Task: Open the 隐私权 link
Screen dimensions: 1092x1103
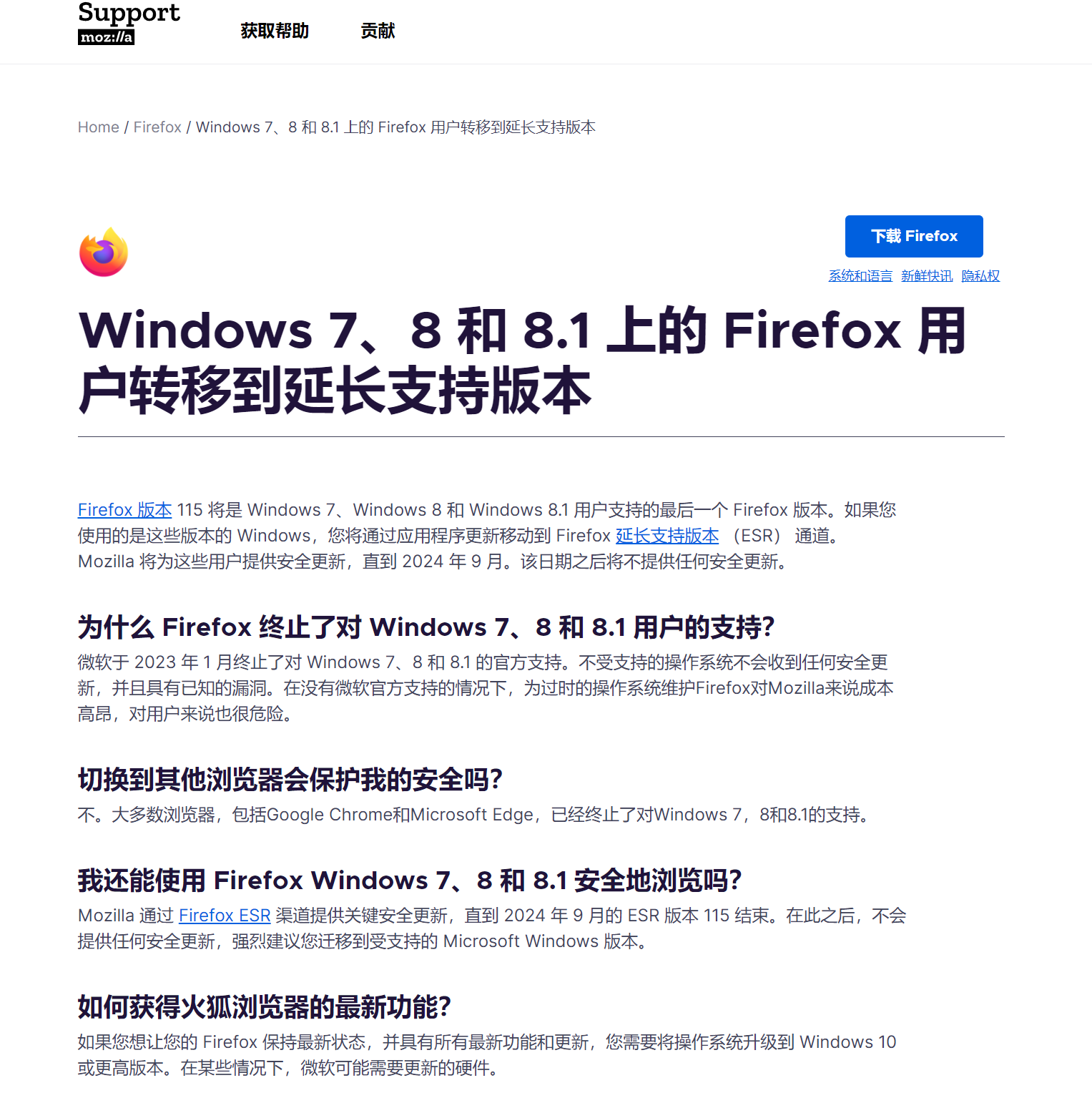Action: click(x=980, y=275)
